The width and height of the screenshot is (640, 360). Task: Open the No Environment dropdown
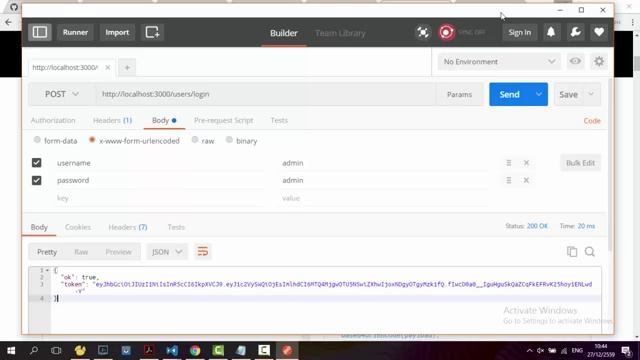[499, 62]
